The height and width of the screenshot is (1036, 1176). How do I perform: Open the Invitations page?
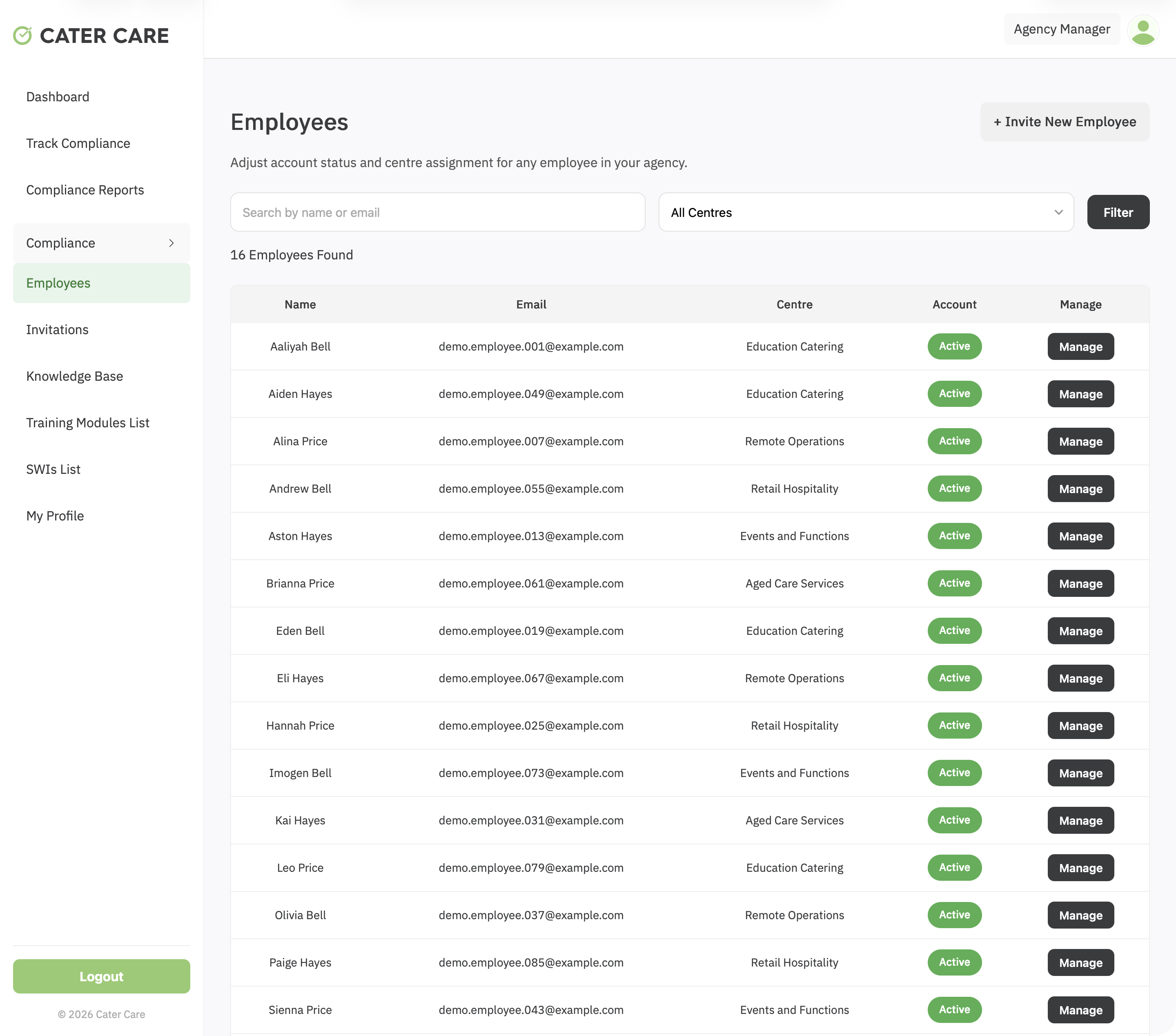pyautogui.click(x=58, y=330)
